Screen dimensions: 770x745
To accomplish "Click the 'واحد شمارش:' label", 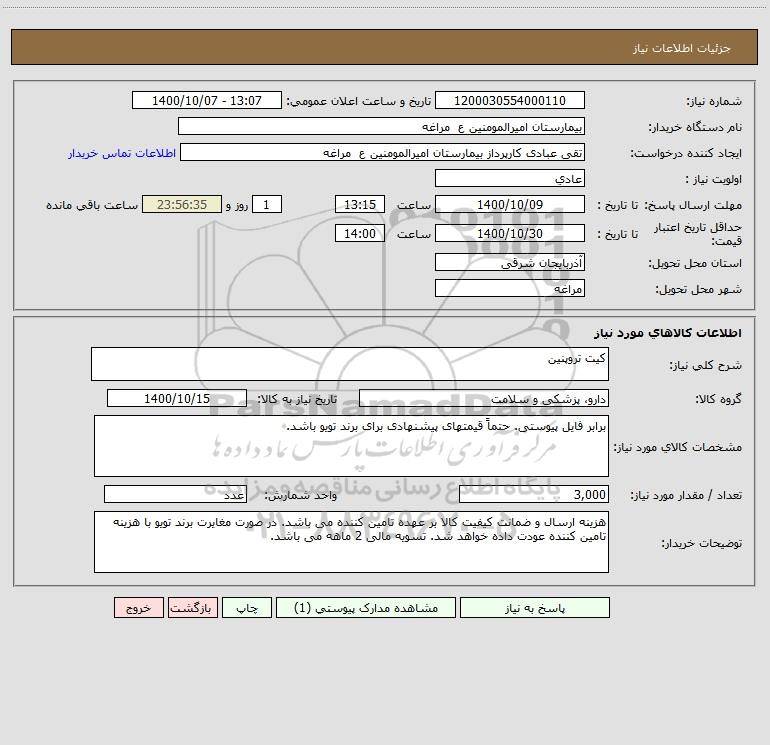I will 301,495.
